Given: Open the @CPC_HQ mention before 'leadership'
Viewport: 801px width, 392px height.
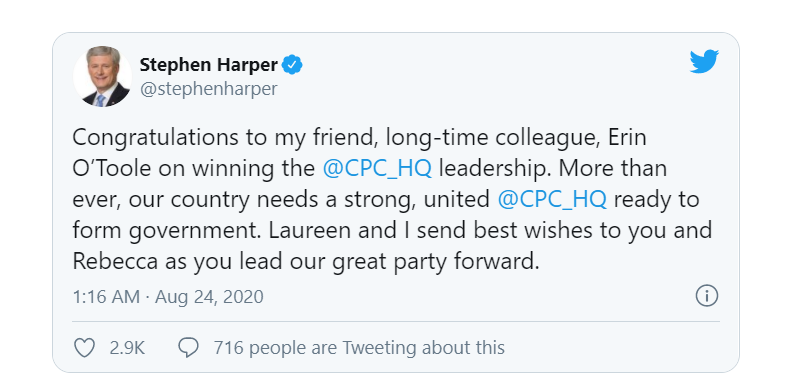Looking at the screenshot, I should point(378,169).
